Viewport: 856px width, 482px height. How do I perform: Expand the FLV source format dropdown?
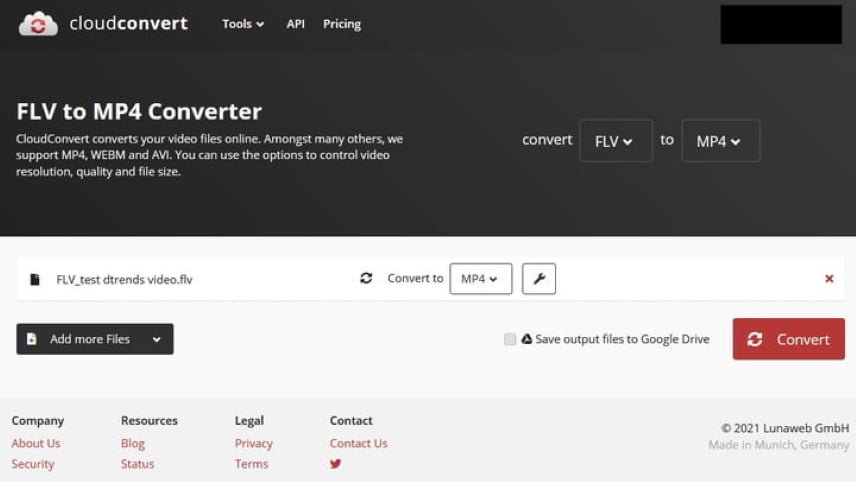point(615,141)
